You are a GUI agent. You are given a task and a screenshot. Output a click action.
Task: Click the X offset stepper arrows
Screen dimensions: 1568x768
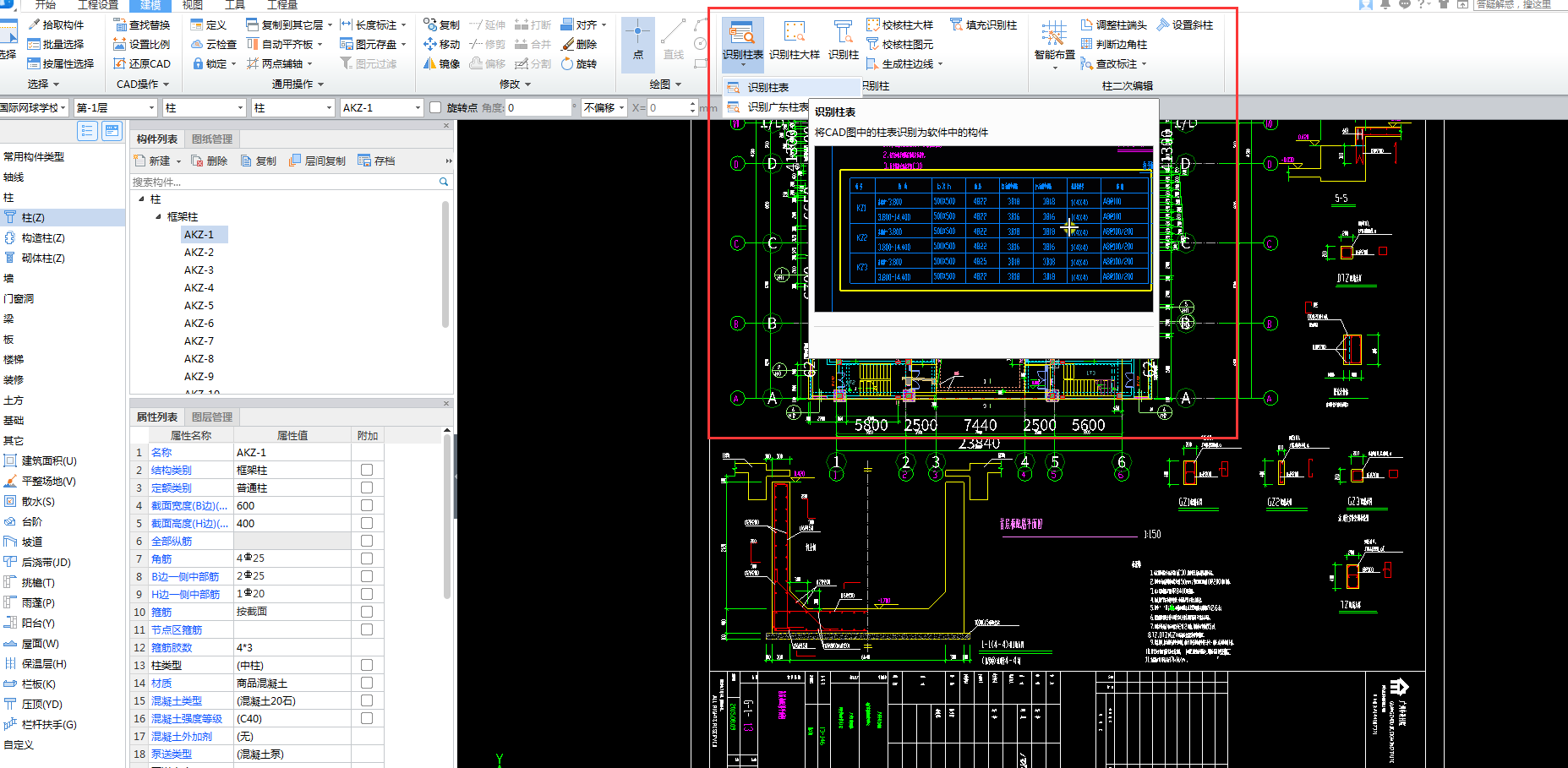pos(692,107)
